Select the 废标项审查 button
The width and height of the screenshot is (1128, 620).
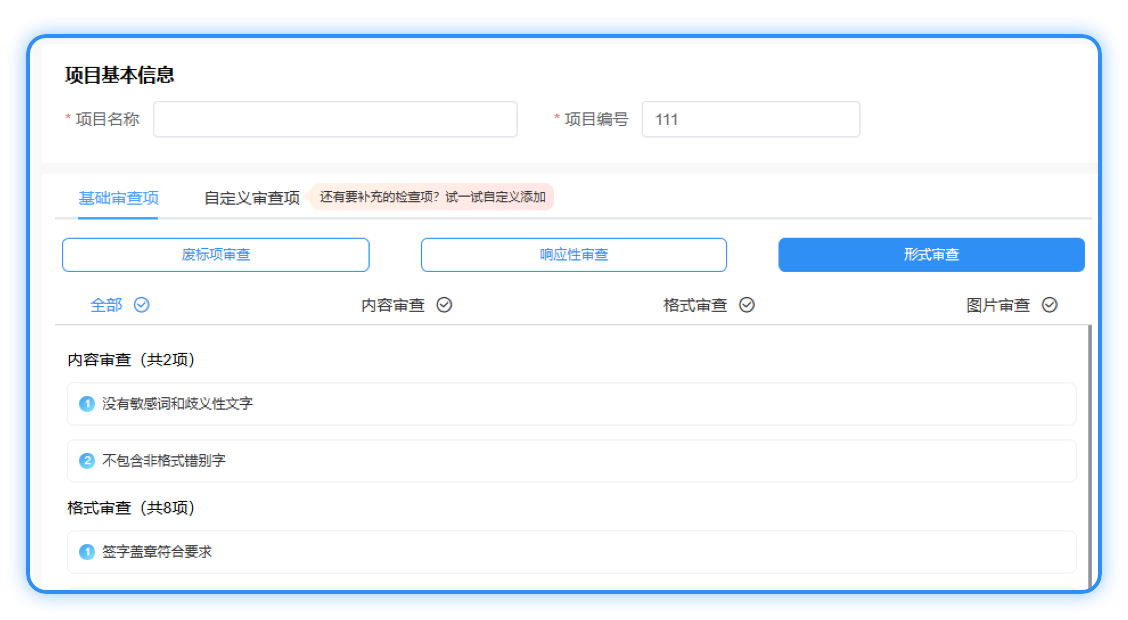[x=216, y=255]
